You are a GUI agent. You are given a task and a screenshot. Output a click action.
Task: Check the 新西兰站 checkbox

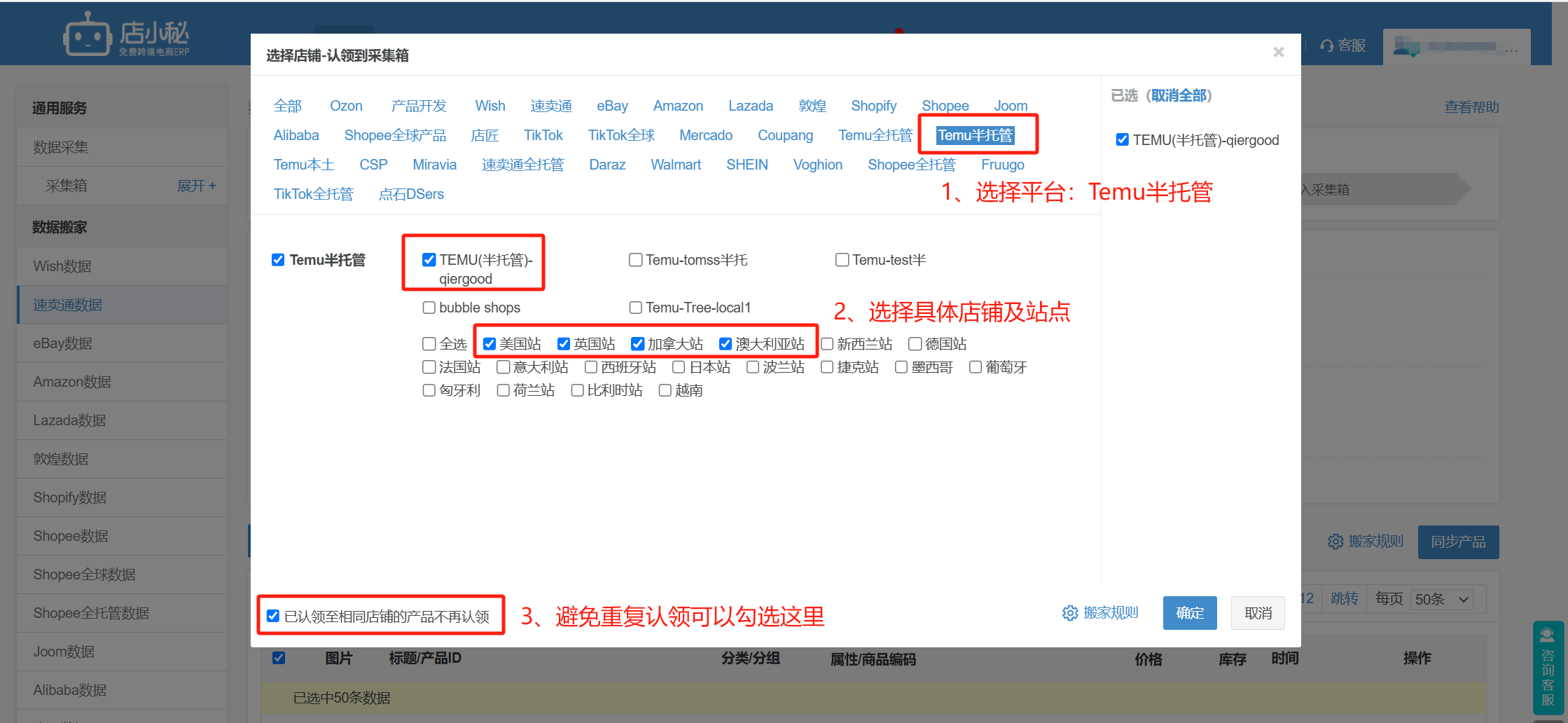[826, 344]
